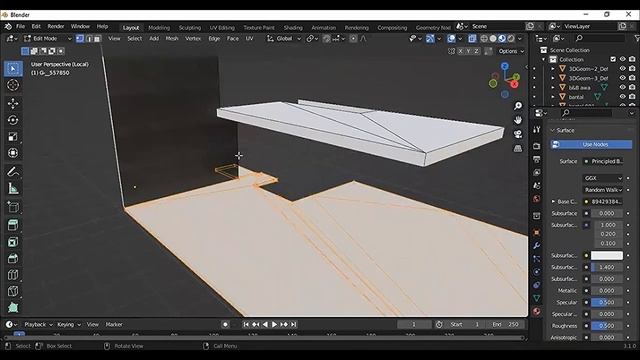This screenshot has width=640, height=360.
Task: Expand the Base Color row
Action: [x=553, y=202]
